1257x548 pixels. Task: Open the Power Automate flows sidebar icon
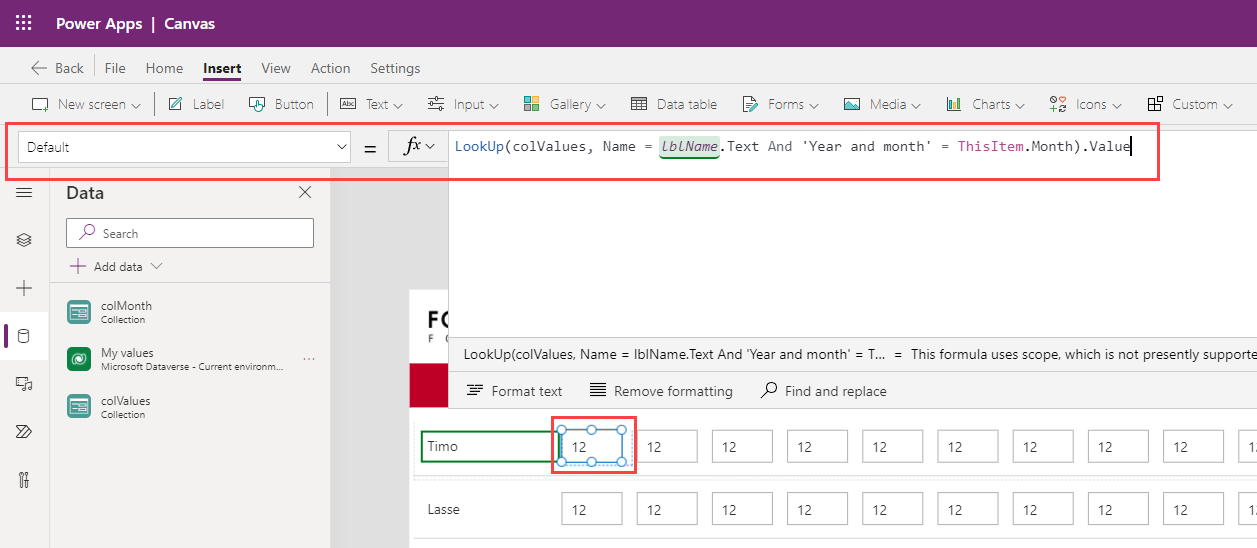pos(24,432)
